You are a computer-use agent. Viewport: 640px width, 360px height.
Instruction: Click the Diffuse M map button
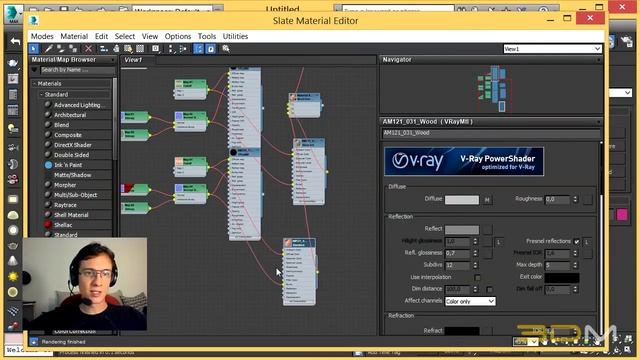[x=487, y=200]
